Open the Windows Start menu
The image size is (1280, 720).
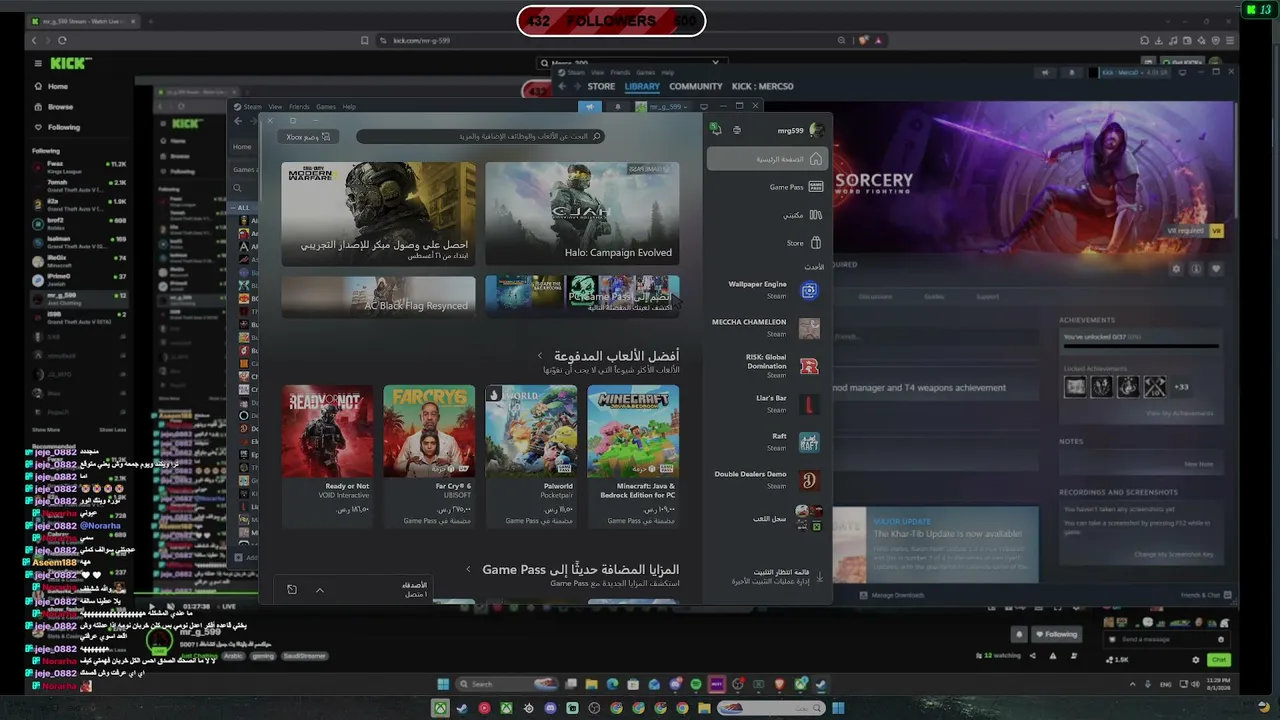click(443, 684)
